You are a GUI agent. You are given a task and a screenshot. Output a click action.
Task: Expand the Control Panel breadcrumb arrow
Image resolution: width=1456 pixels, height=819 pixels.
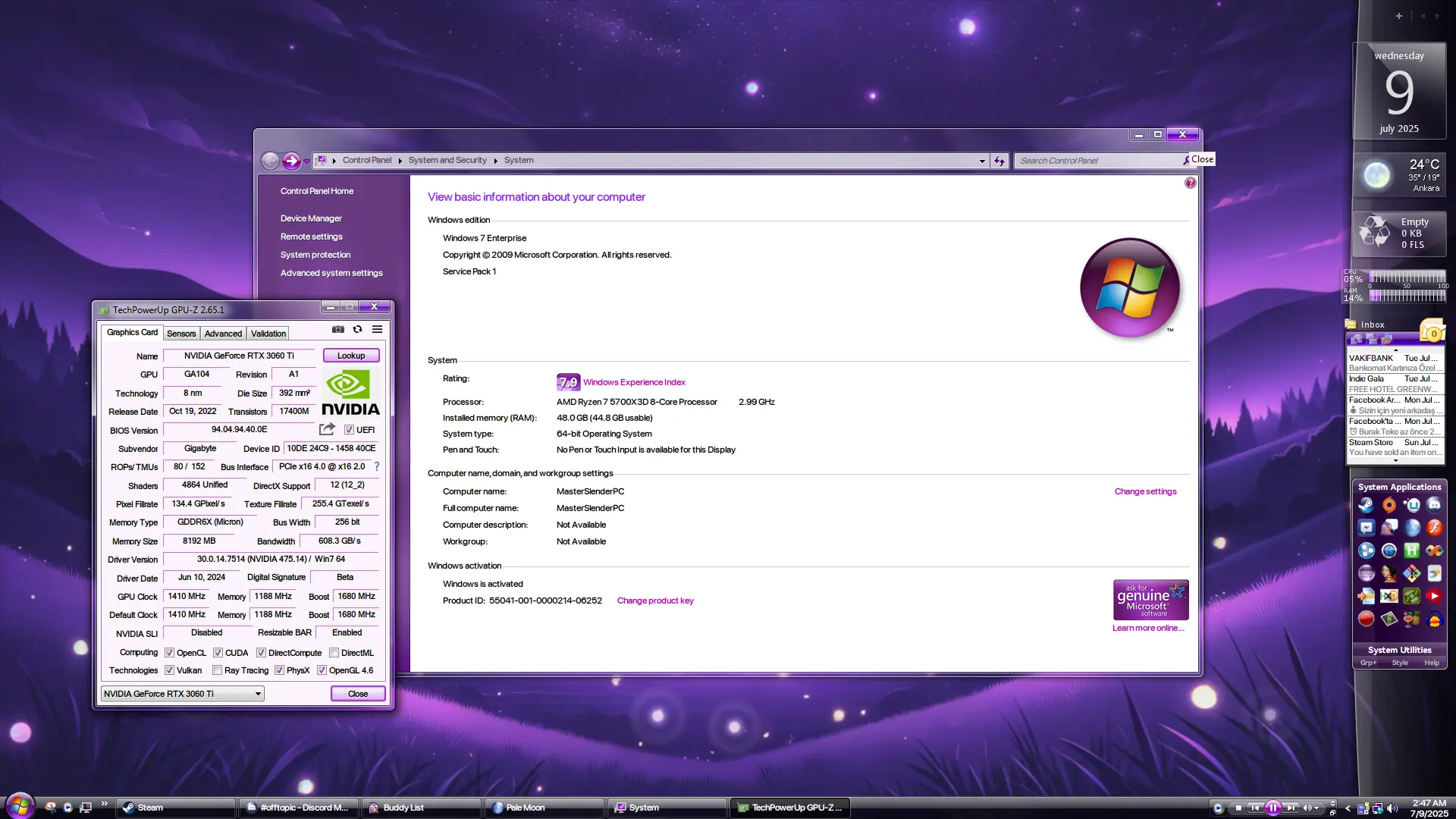(x=400, y=161)
